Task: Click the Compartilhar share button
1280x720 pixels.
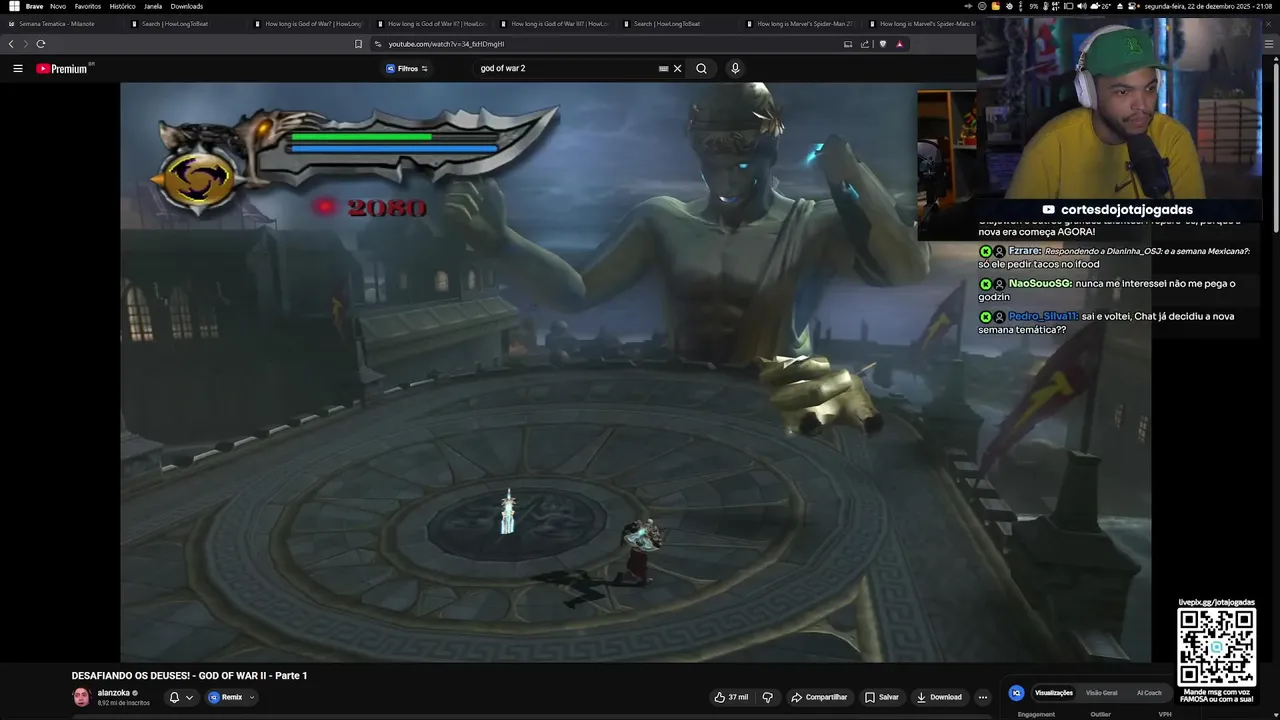Action: 819,697
